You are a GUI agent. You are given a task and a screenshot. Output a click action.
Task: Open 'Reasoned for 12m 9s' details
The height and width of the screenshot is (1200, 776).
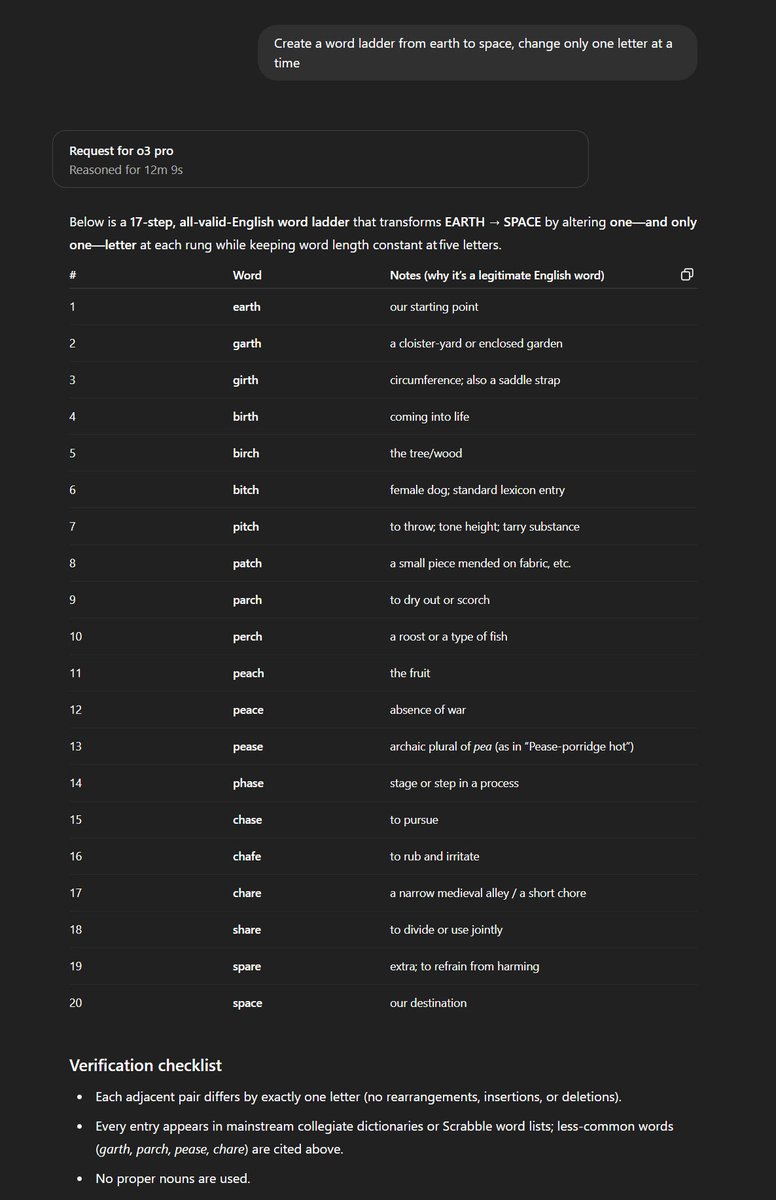point(126,170)
